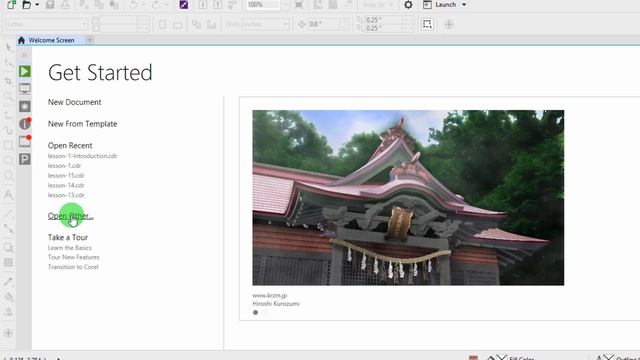Click New From Template link
Image resolution: width=640 pixels, height=360 pixels.
pos(82,124)
